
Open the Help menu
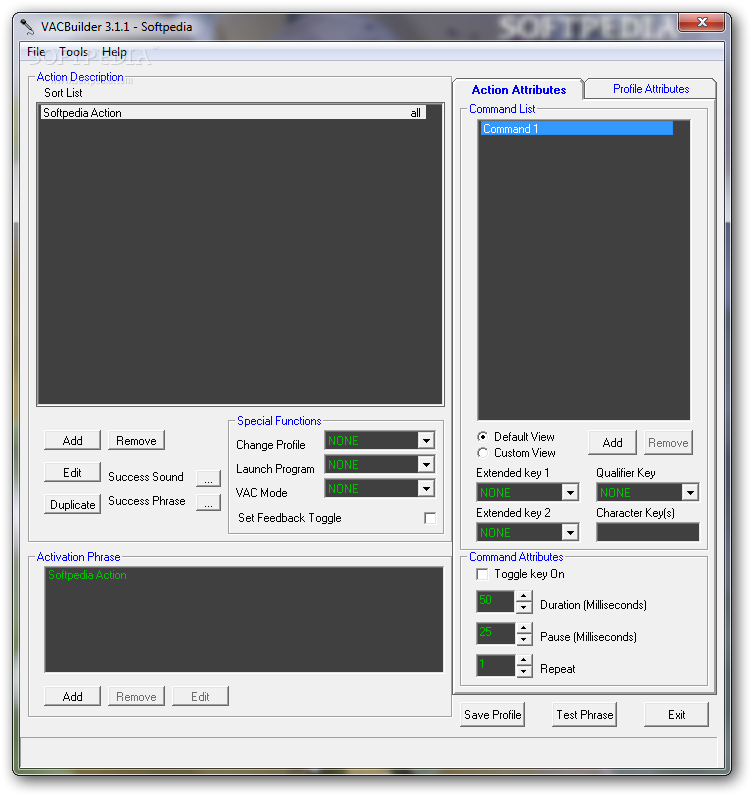pyautogui.click(x=114, y=52)
